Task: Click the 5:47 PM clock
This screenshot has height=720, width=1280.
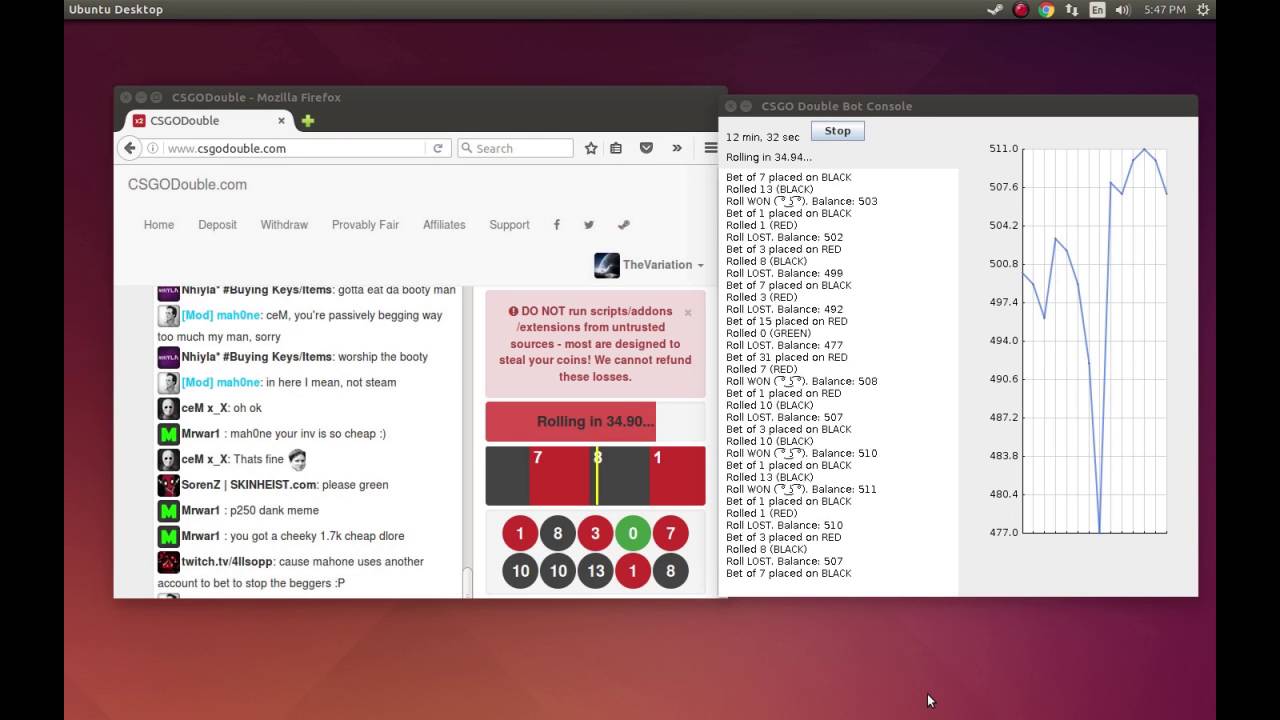Action: [x=1165, y=10]
